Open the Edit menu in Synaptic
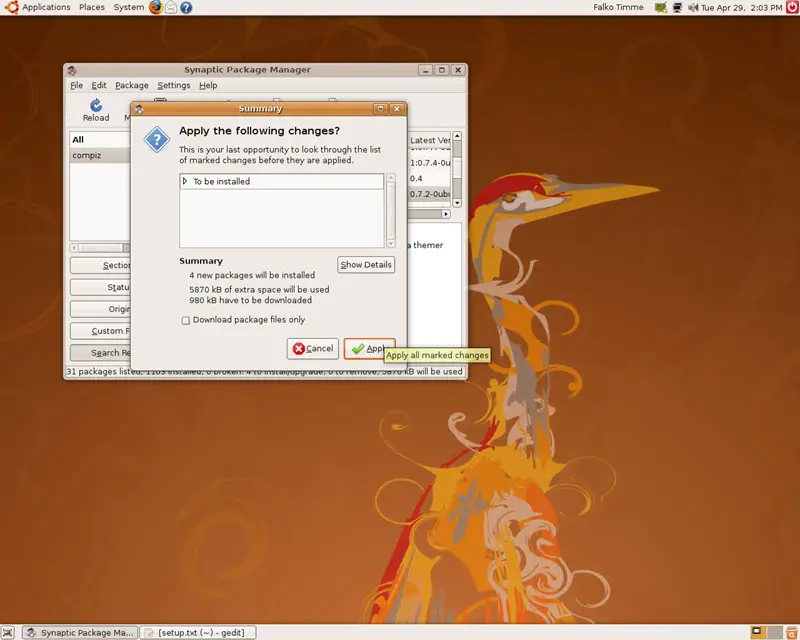Screen dimensions: 800x640 point(98,85)
